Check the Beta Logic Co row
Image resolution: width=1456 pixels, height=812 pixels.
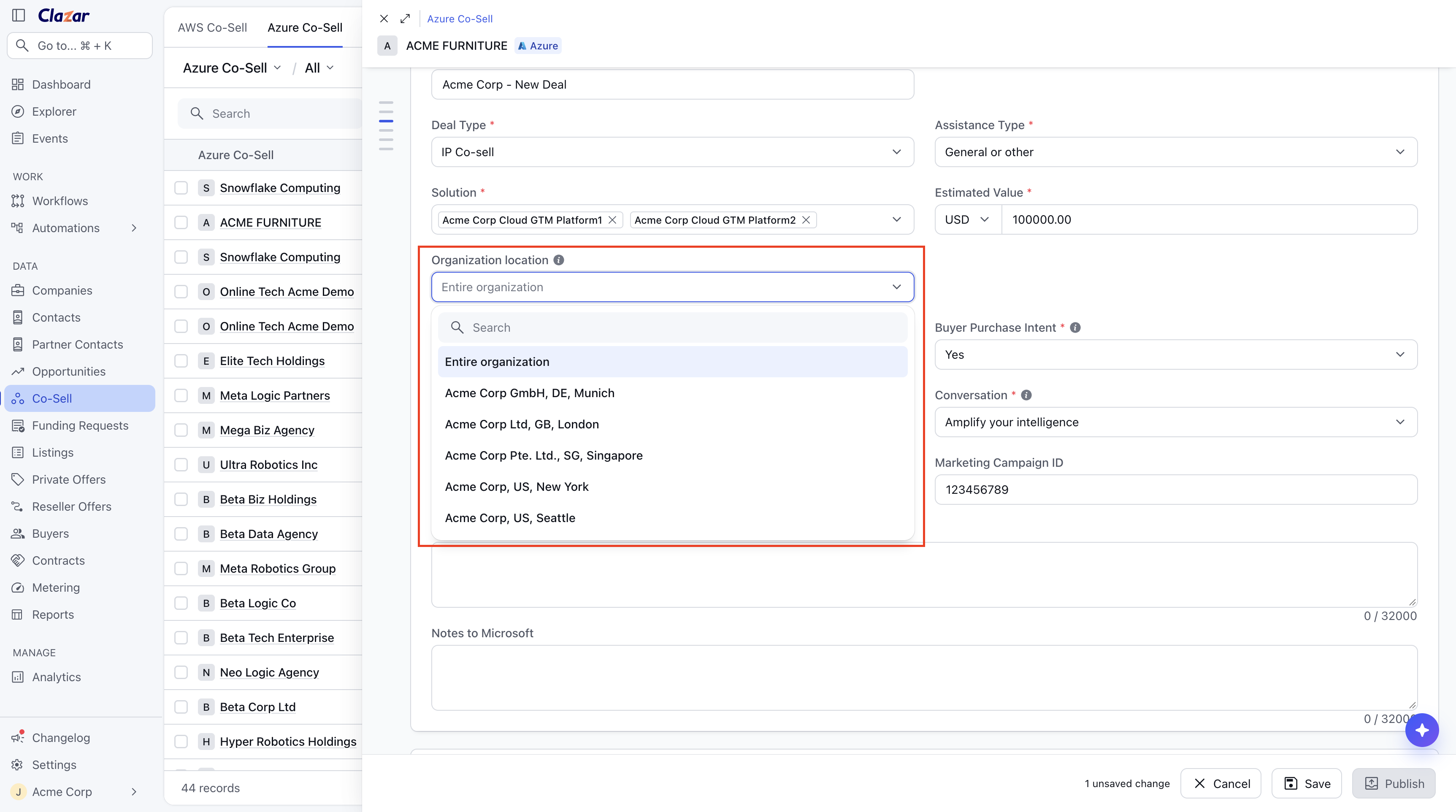click(181, 603)
